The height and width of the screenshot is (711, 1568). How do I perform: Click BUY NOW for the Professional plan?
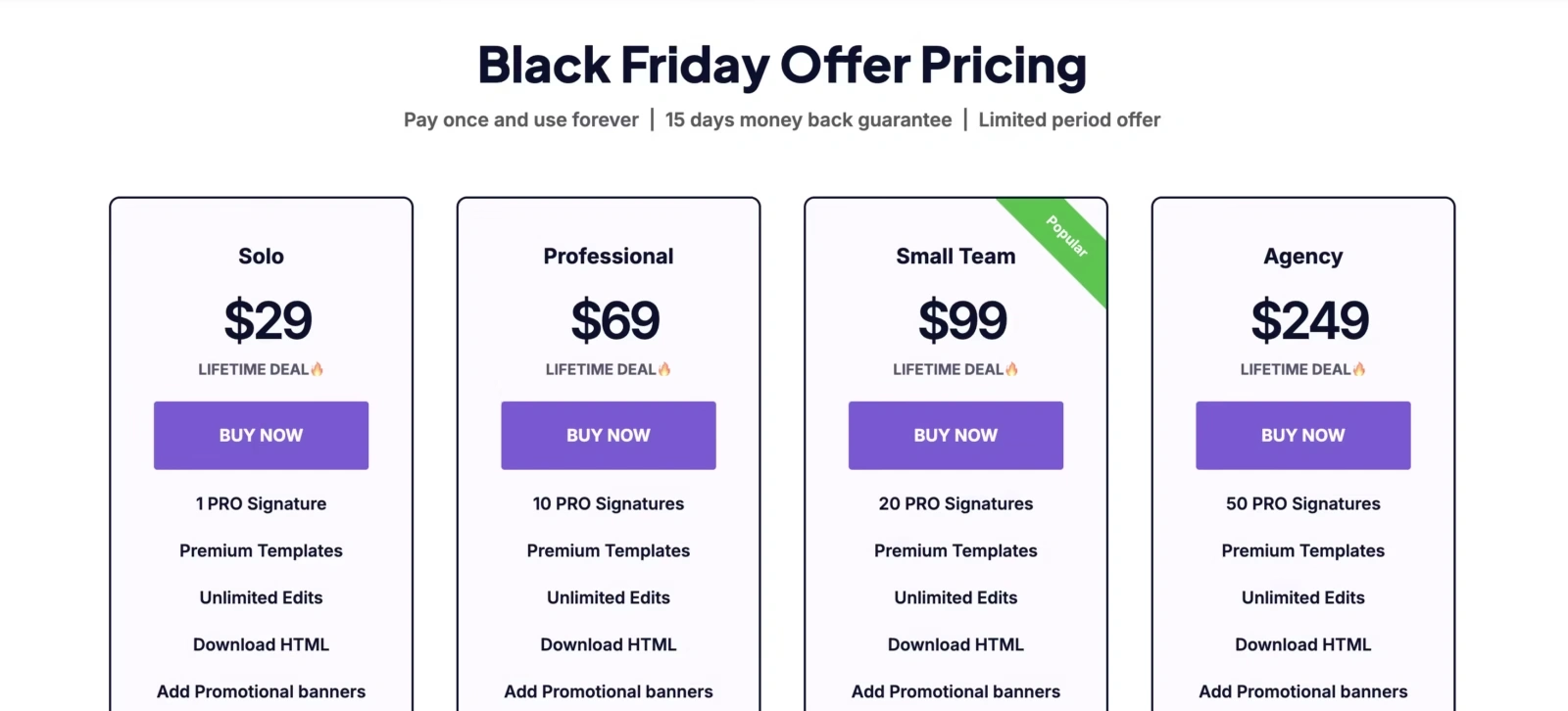(x=608, y=435)
